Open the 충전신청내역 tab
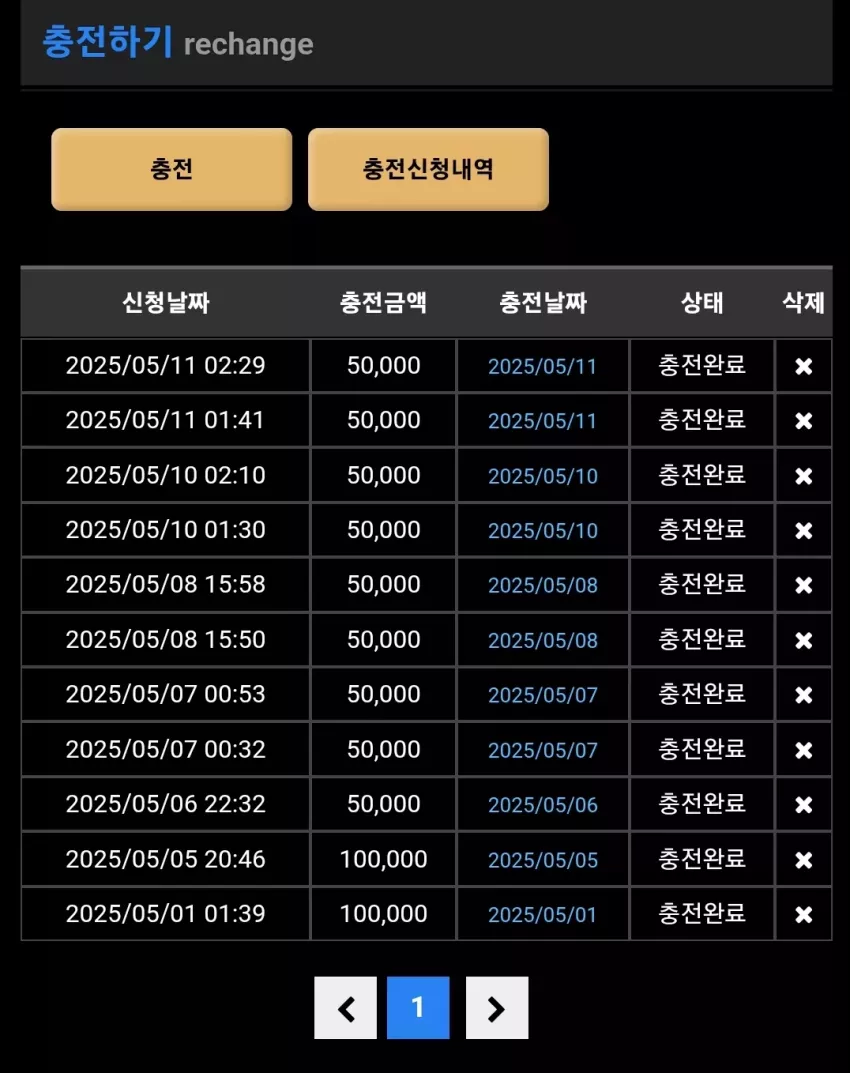 point(428,169)
